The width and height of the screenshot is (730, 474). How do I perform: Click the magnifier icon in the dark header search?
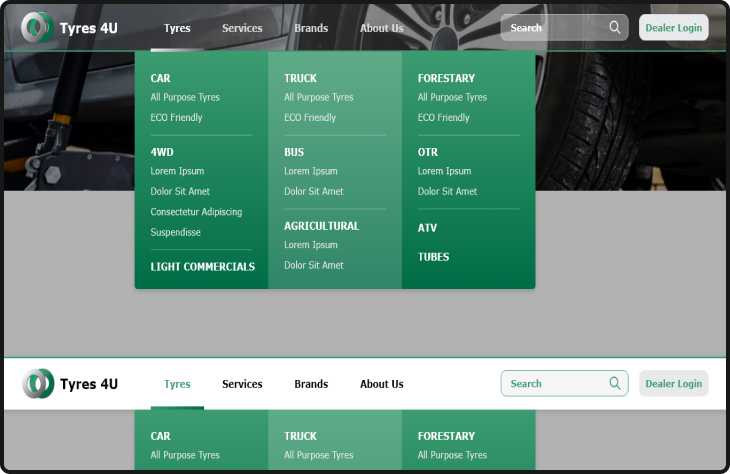click(615, 27)
